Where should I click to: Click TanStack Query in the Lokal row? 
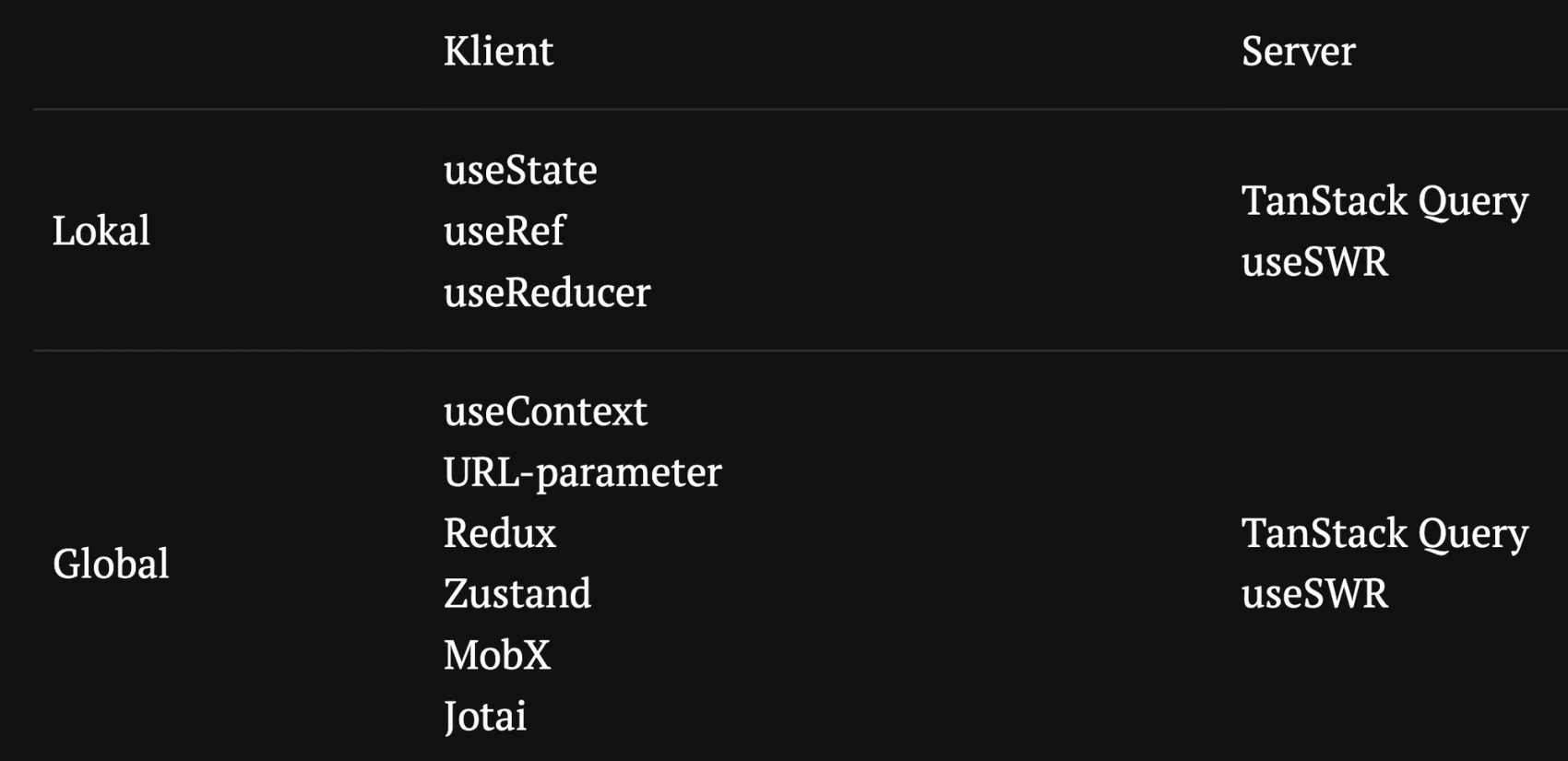(1384, 201)
